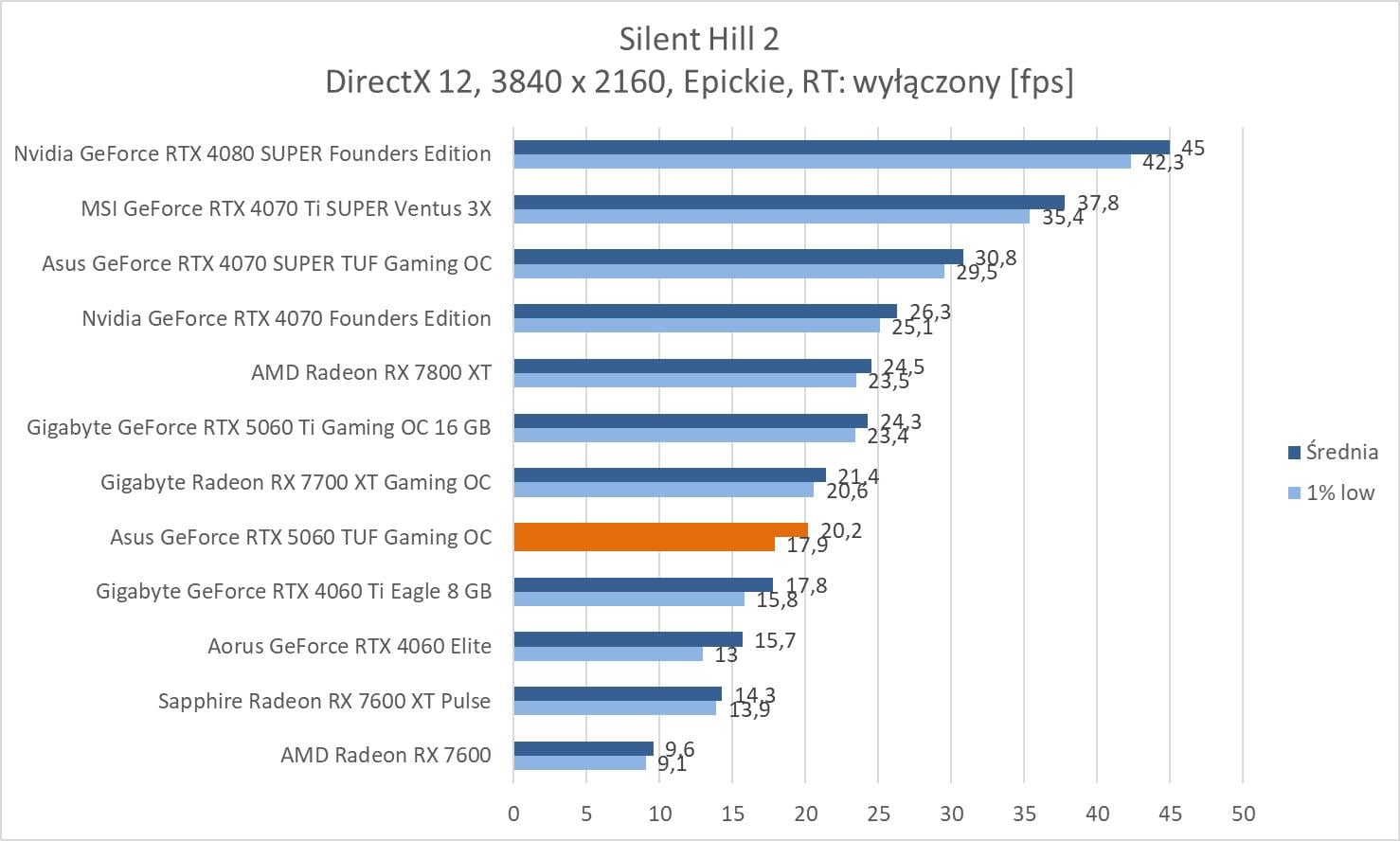
Task: Click the 23,4 data label
Action: tap(888, 437)
